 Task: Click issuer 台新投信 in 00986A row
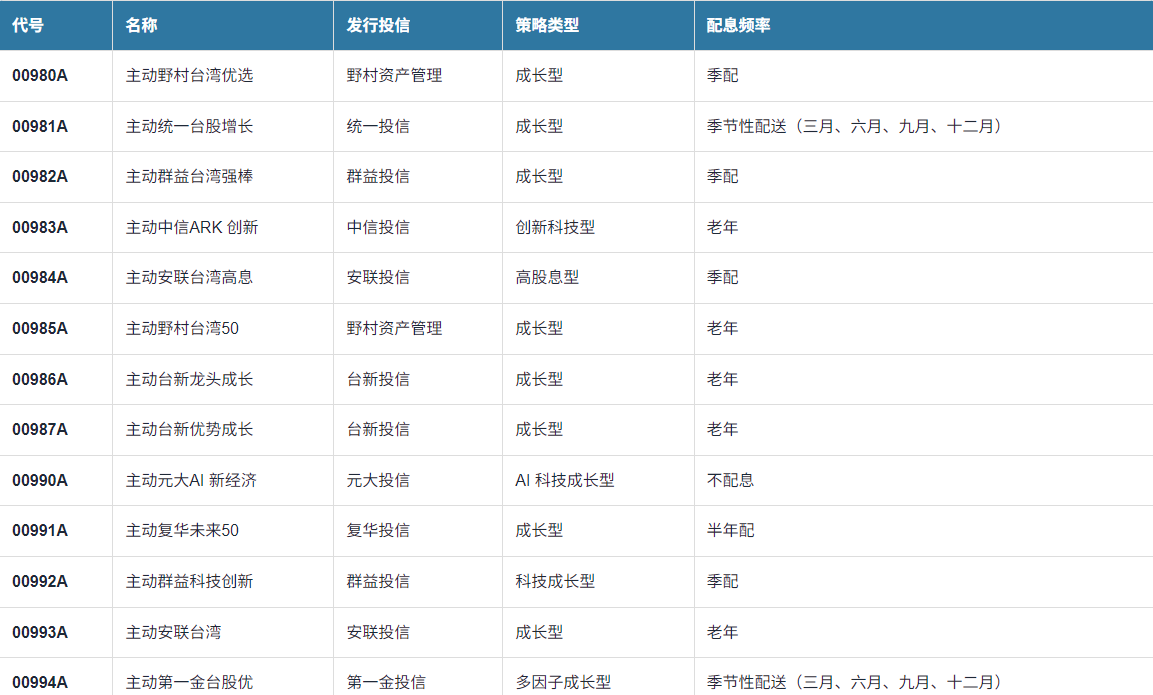(x=378, y=379)
